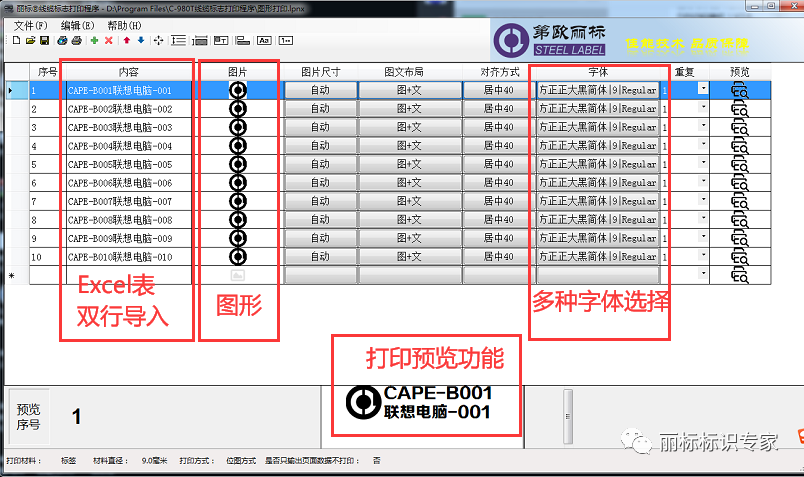Delete row with the red X icon
Screen dimensions: 804x477
[109, 41]
